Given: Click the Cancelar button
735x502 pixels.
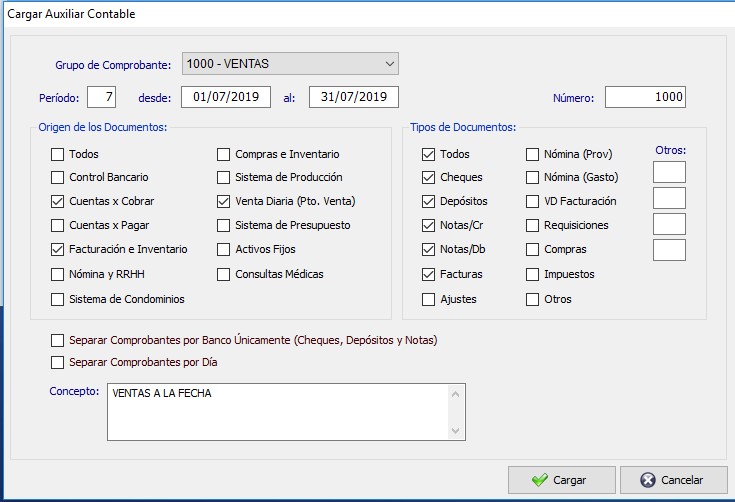Looking at the screenshot, I should pos(674,480).
